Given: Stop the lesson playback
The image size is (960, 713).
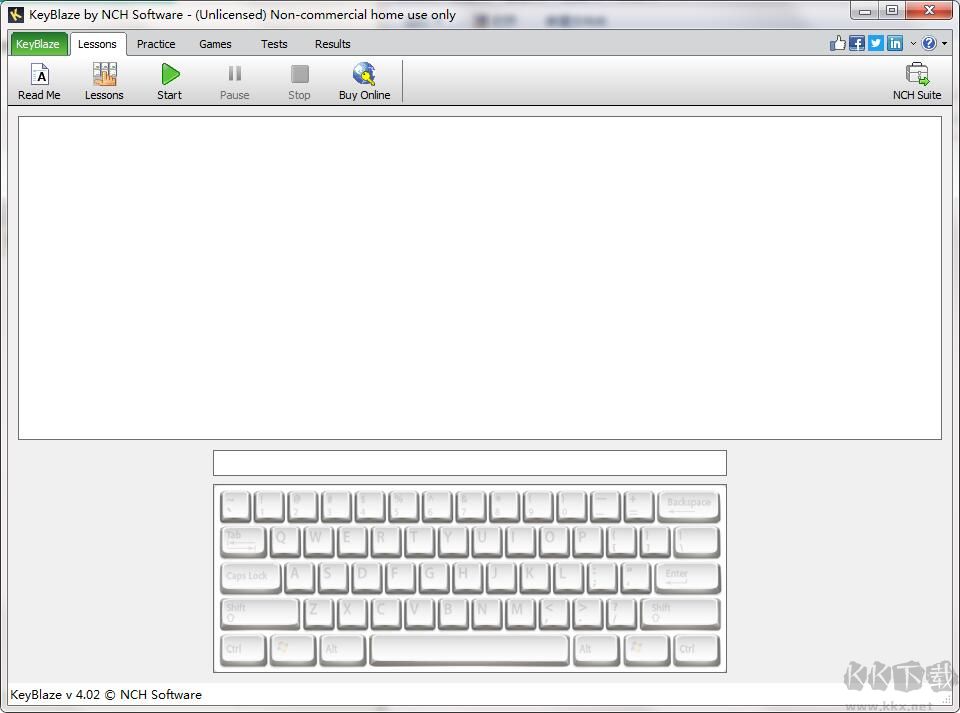Looking at the screenshot, I should (299, 80).
